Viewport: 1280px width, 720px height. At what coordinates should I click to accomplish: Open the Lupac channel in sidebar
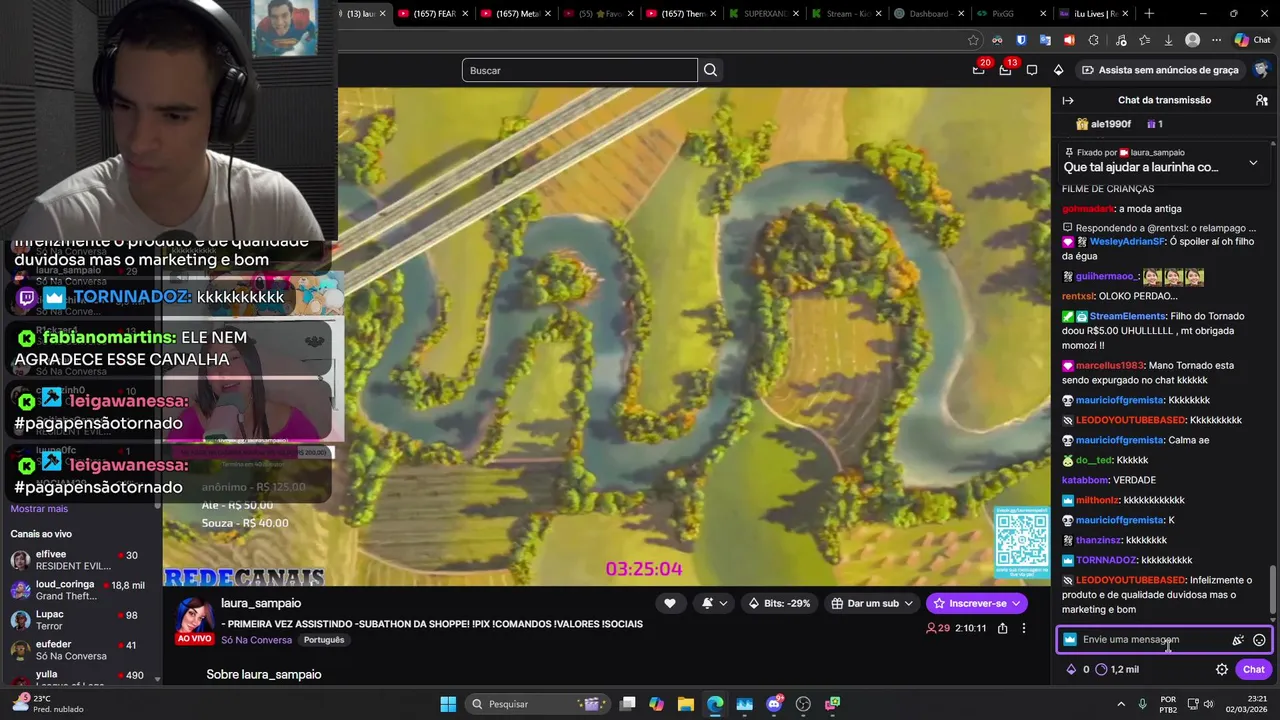point(82,620)
